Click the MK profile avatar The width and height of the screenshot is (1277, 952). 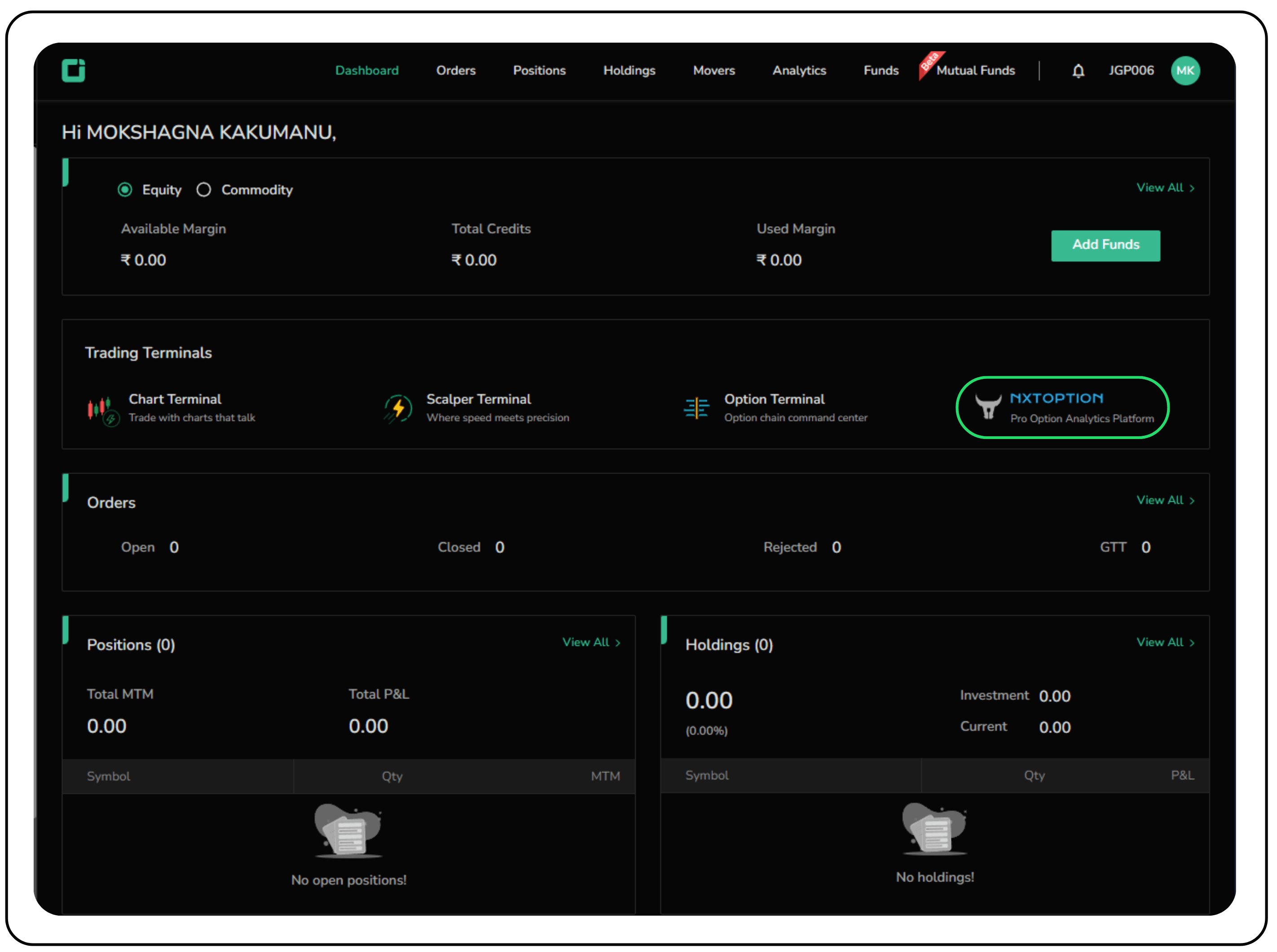(1185, 70)
